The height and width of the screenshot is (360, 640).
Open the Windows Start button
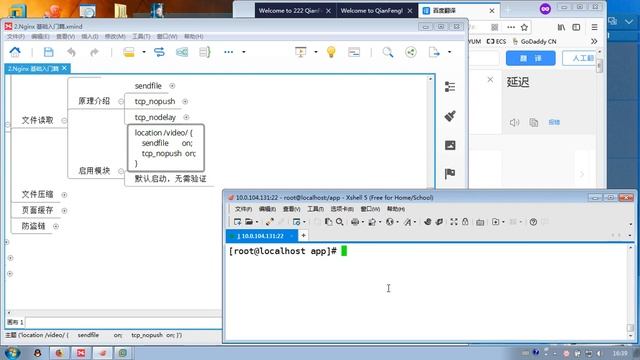pos(12,353)
